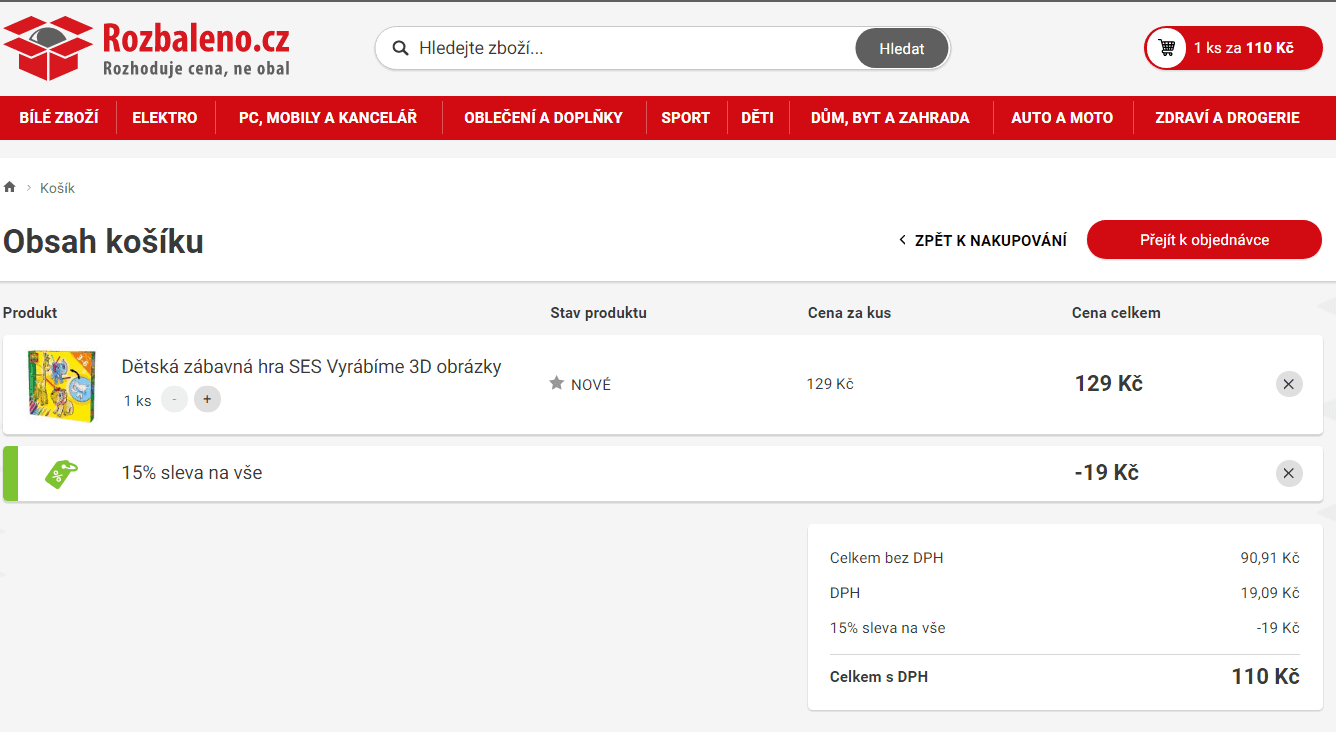Remove the SES 3D obrázky product from cart
This screenshot has height=732, width=1336.
click(x=1289, y=384)
